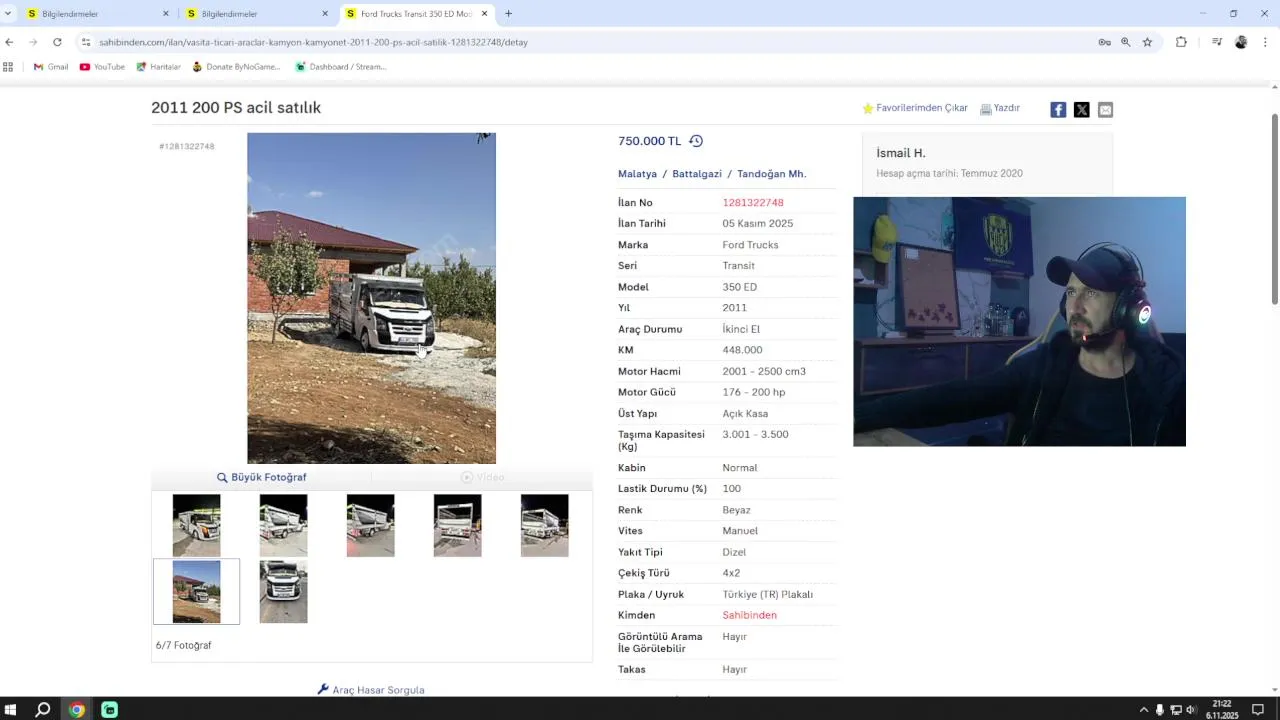Close the second Bilgilendirmeler tab
The height and width of the screenshot is (720, 1280).
[x=325, y=14]
